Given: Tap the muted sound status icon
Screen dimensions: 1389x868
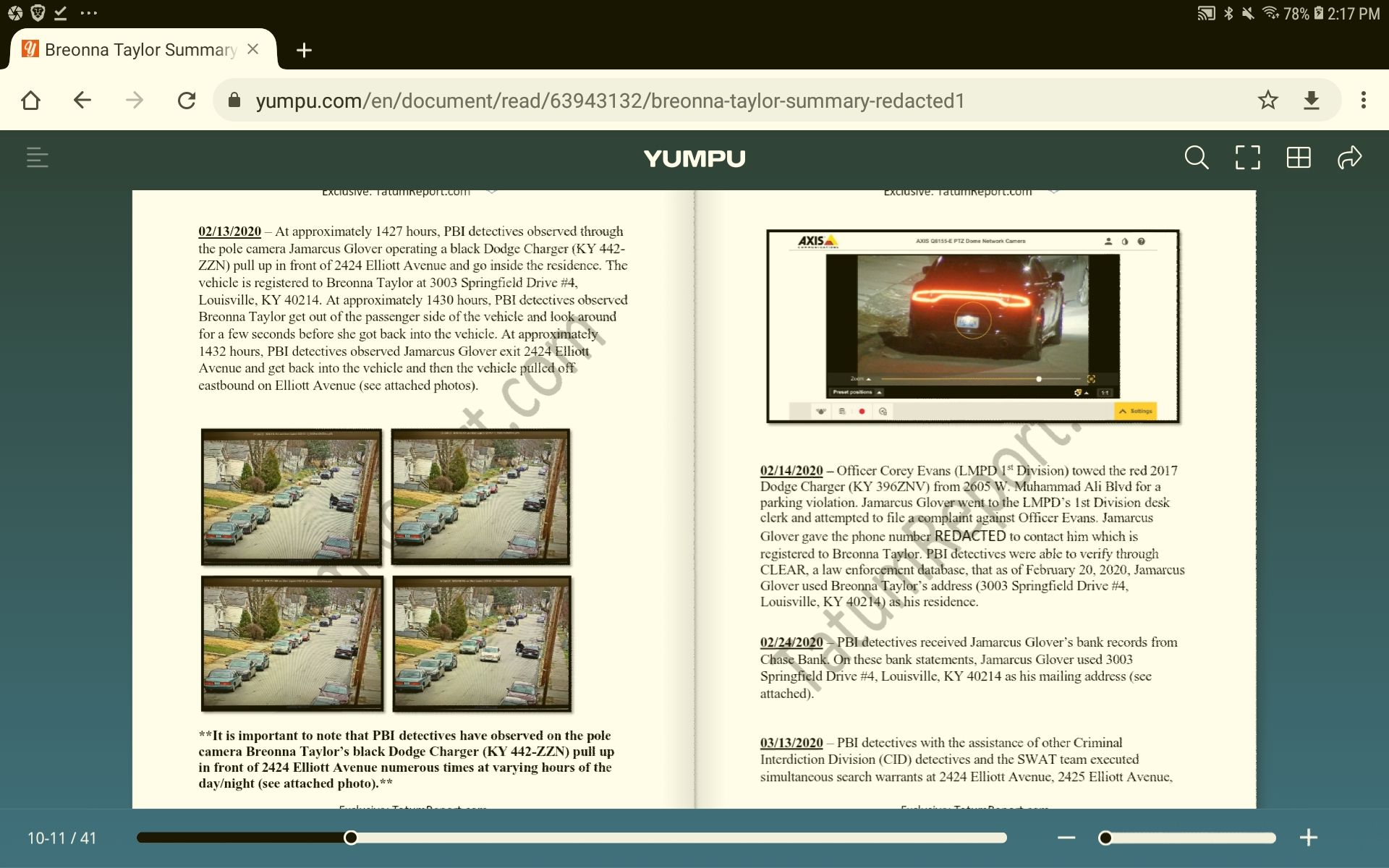Looking at the screenshot, I should tap(1248, 13).
